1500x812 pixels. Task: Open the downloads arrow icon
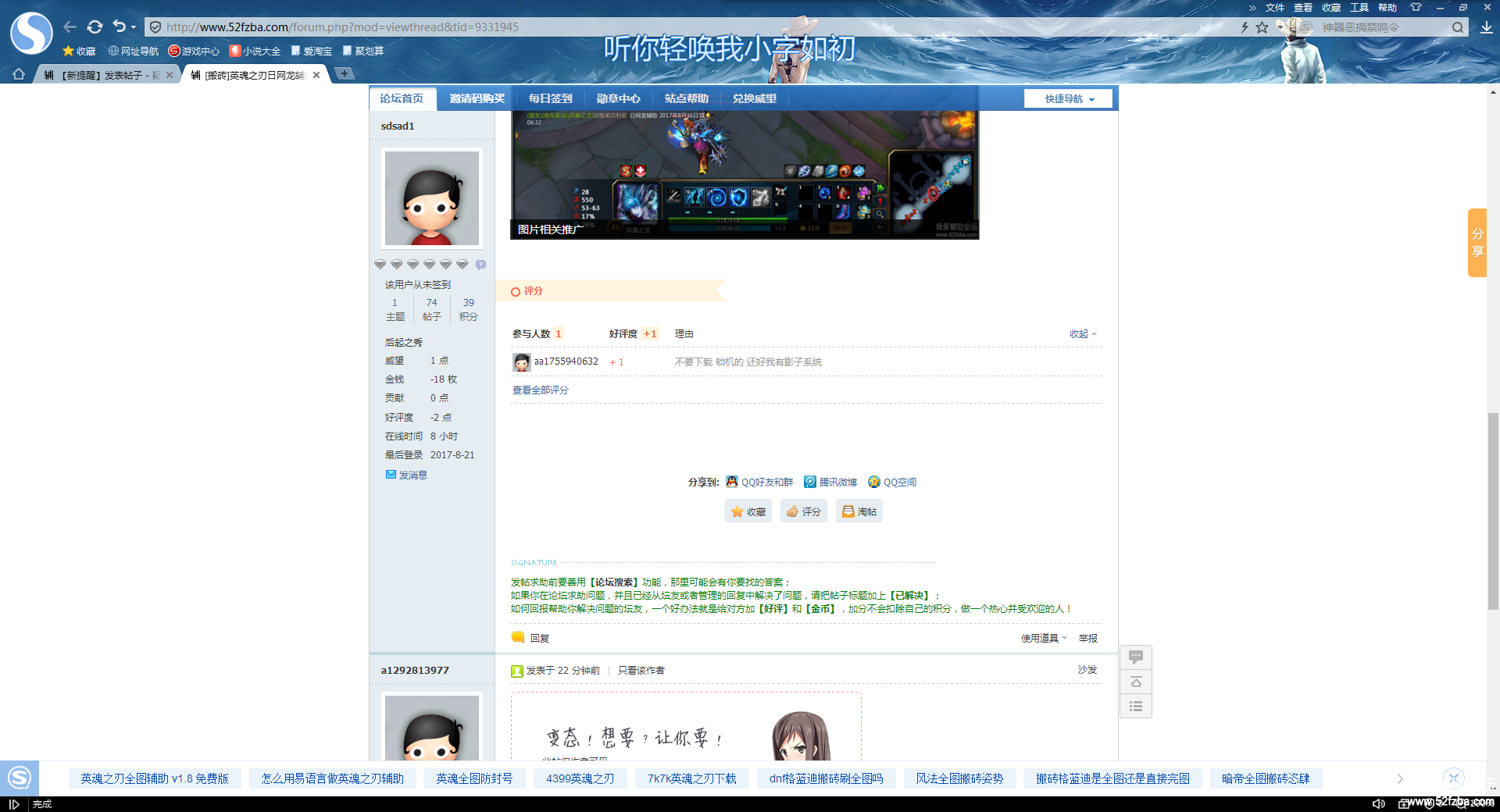1486,27
